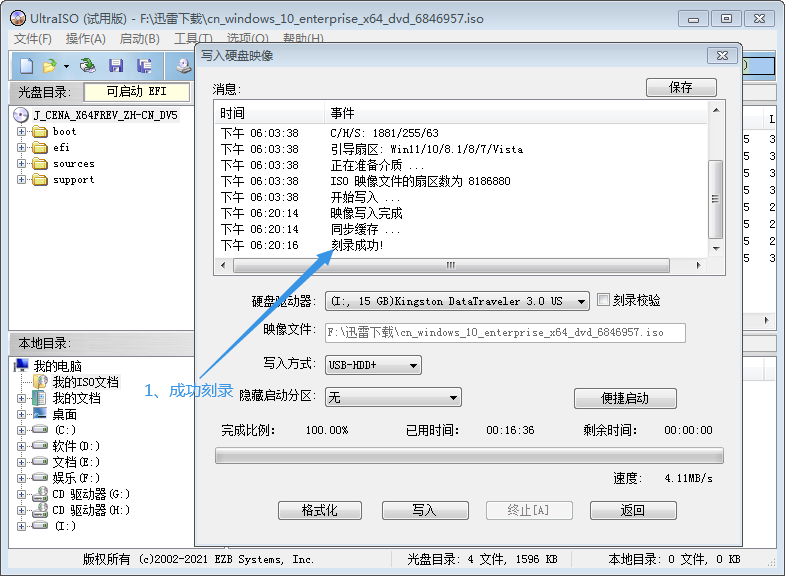Viewport: 785px width, 576px height.
Task: Click the 写入 button
Action: pos(425,510)
